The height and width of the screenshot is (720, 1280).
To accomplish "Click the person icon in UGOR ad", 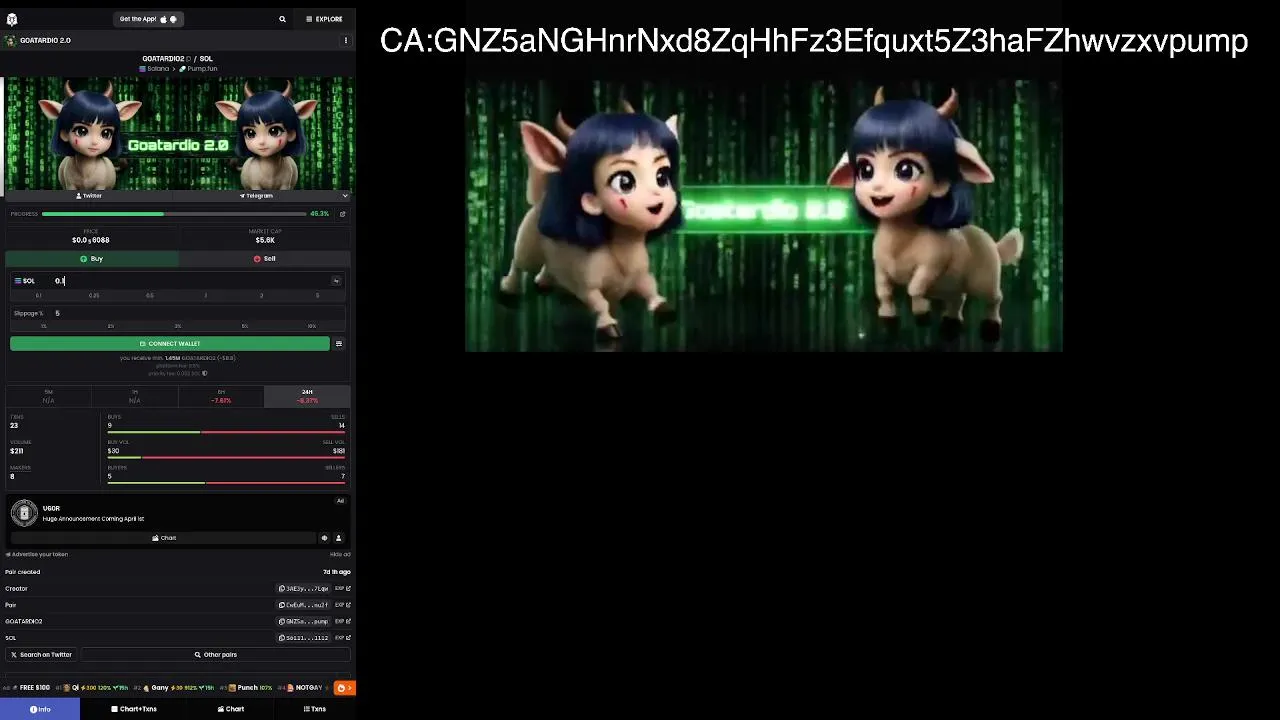I will point(338,538).
